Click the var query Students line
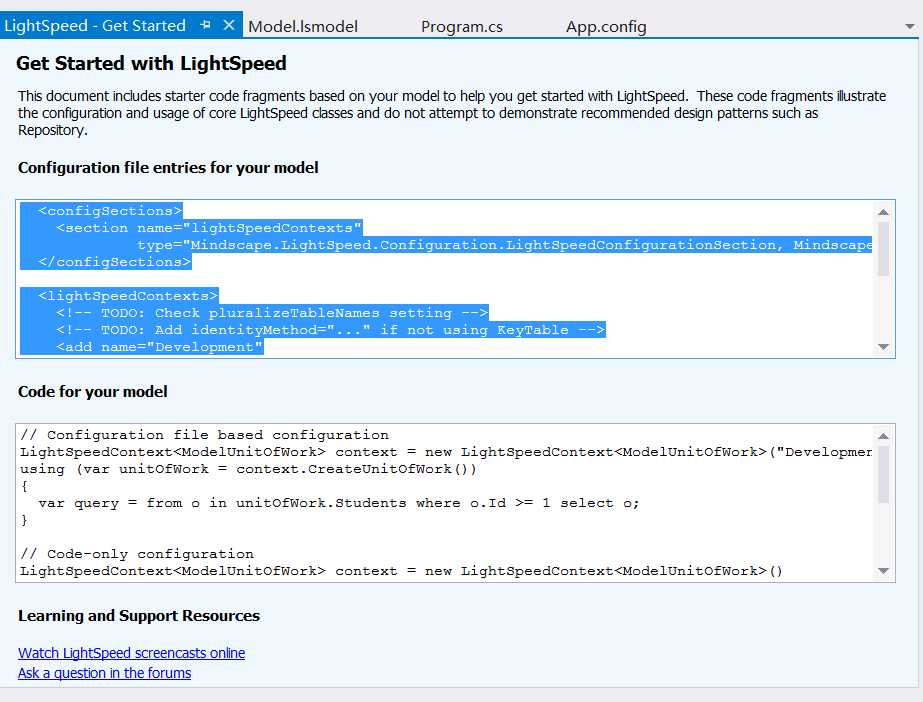The height and width of the screenshot is (702, 923). click(338, 503)
